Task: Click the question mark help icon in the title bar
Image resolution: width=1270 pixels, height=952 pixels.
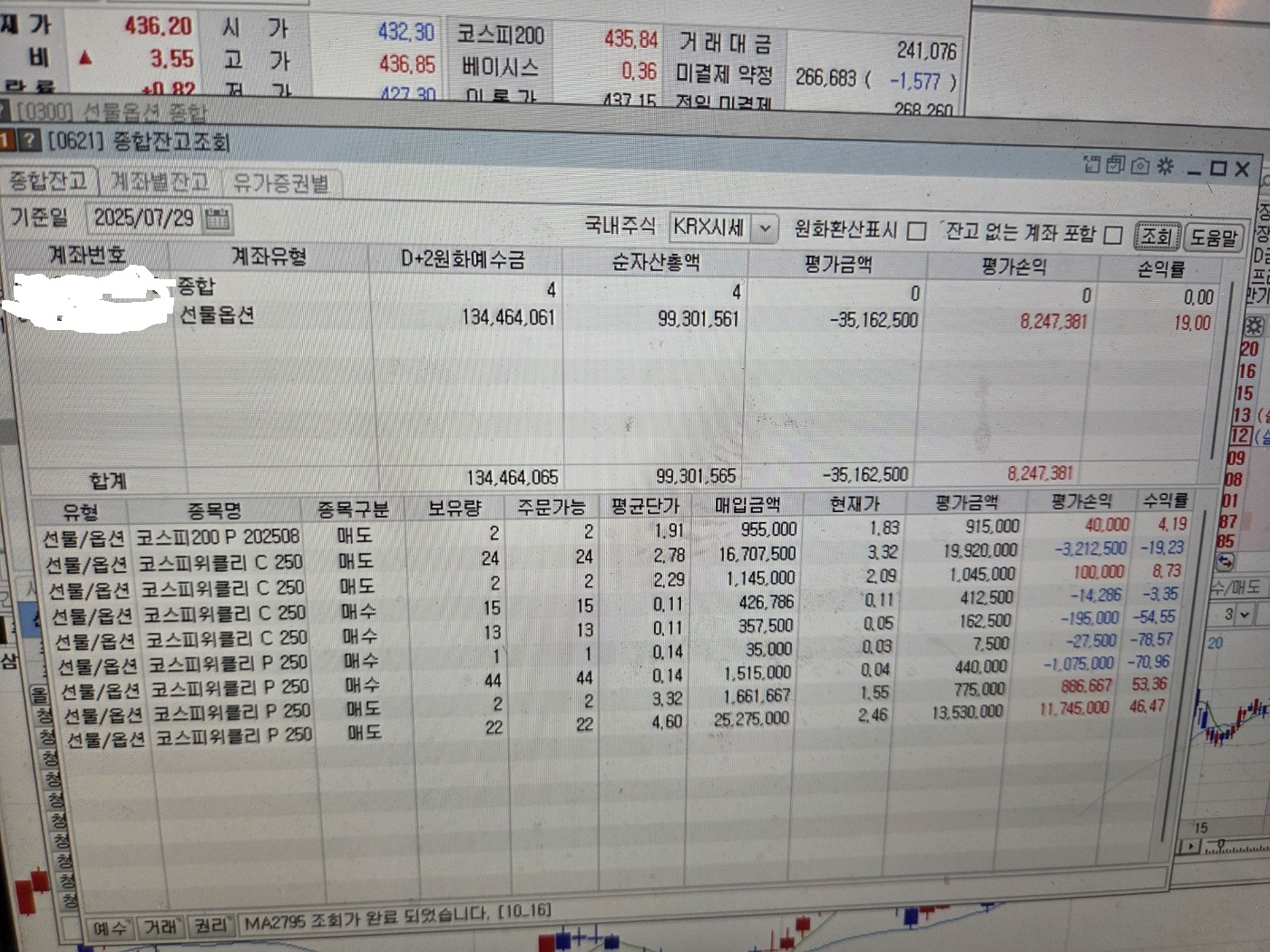Action: (x=29, y=140)
